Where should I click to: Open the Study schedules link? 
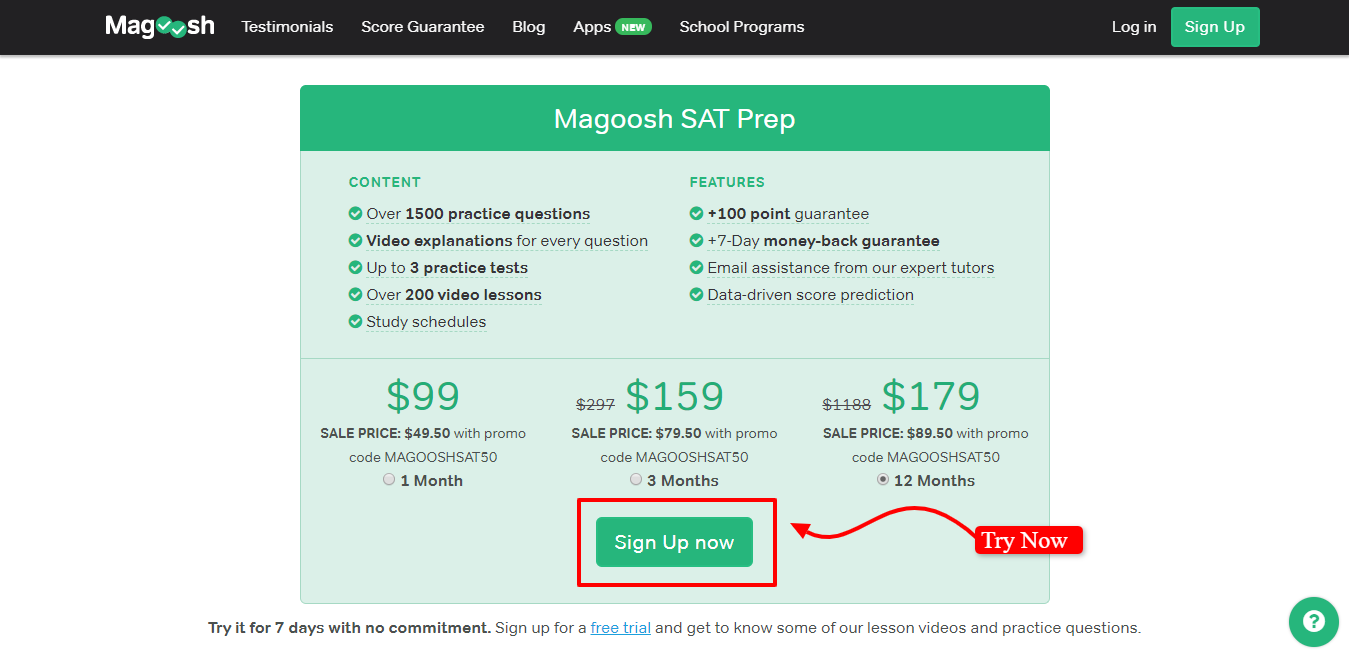(x=427, y=322)
